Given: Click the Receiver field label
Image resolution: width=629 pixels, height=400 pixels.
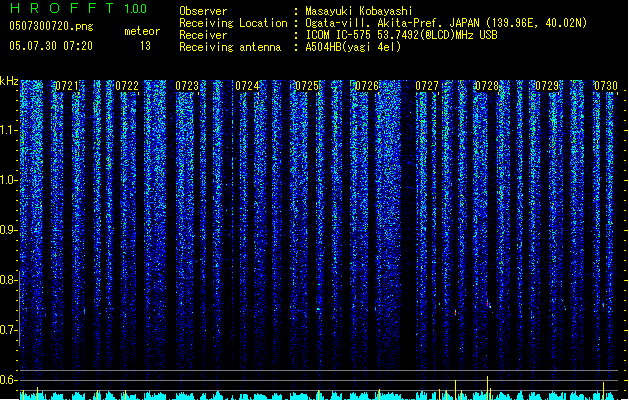Looking at the screenshot, I should 203,35.
